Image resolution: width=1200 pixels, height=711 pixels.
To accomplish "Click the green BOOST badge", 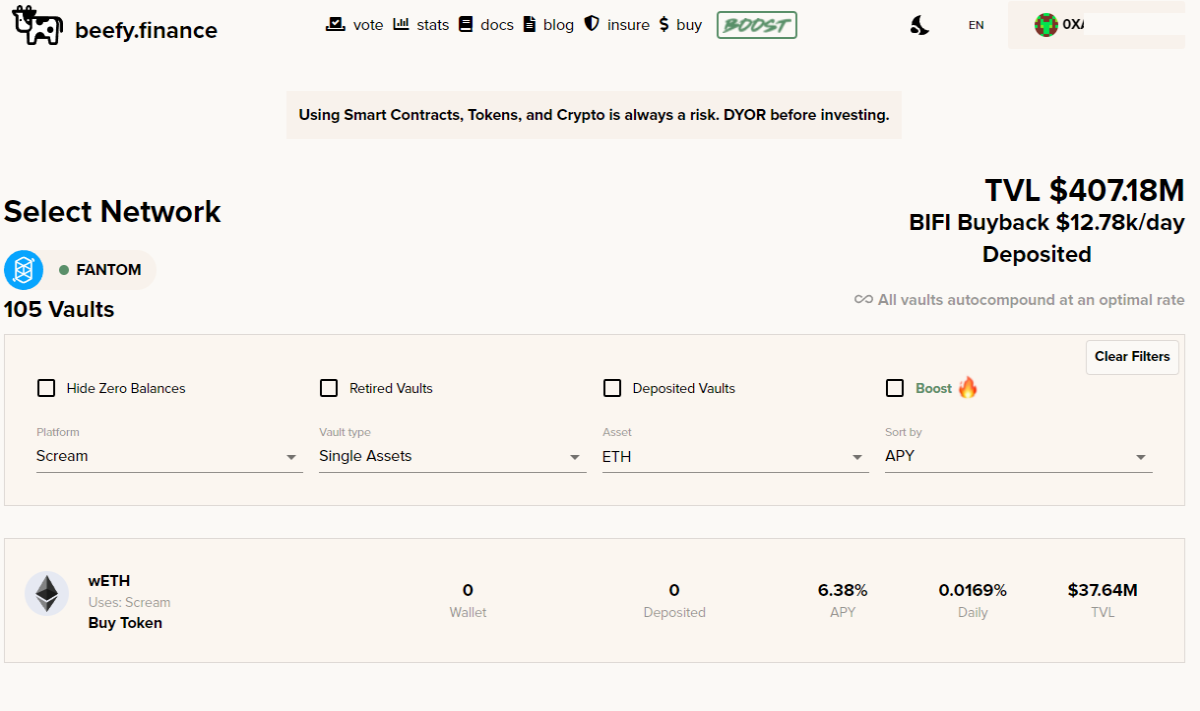I will [757, 25].
